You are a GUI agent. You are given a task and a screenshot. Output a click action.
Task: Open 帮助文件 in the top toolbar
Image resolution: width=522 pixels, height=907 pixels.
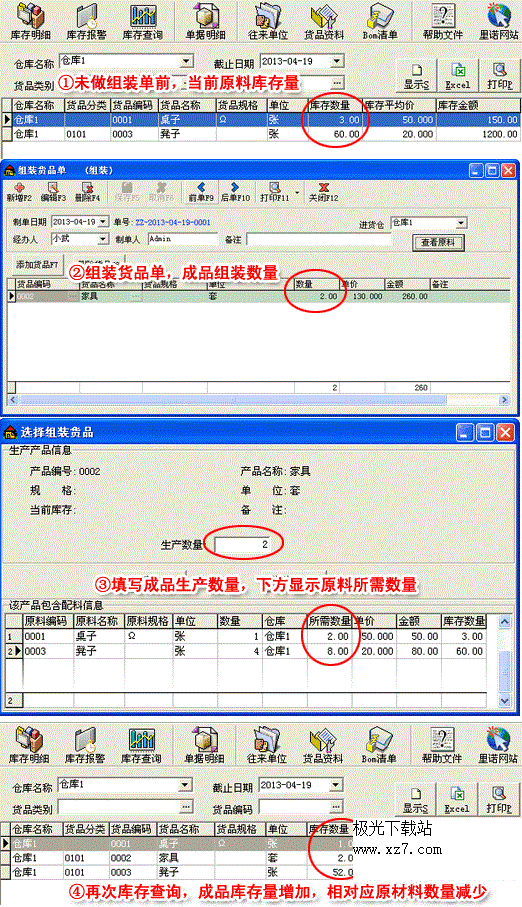tap(442, 21)
